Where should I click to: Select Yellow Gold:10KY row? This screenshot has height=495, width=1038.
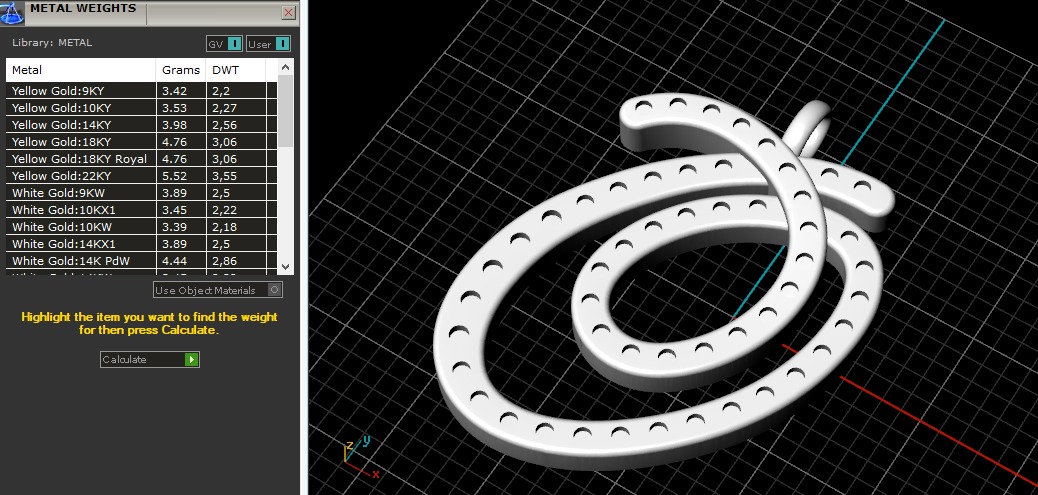(x=142, y=108)
